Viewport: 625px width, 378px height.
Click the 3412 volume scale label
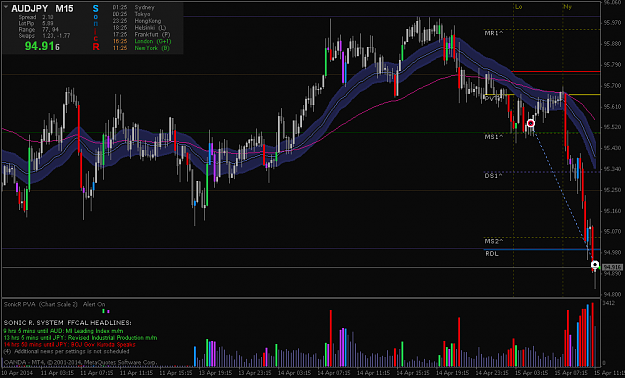[609, 303]
